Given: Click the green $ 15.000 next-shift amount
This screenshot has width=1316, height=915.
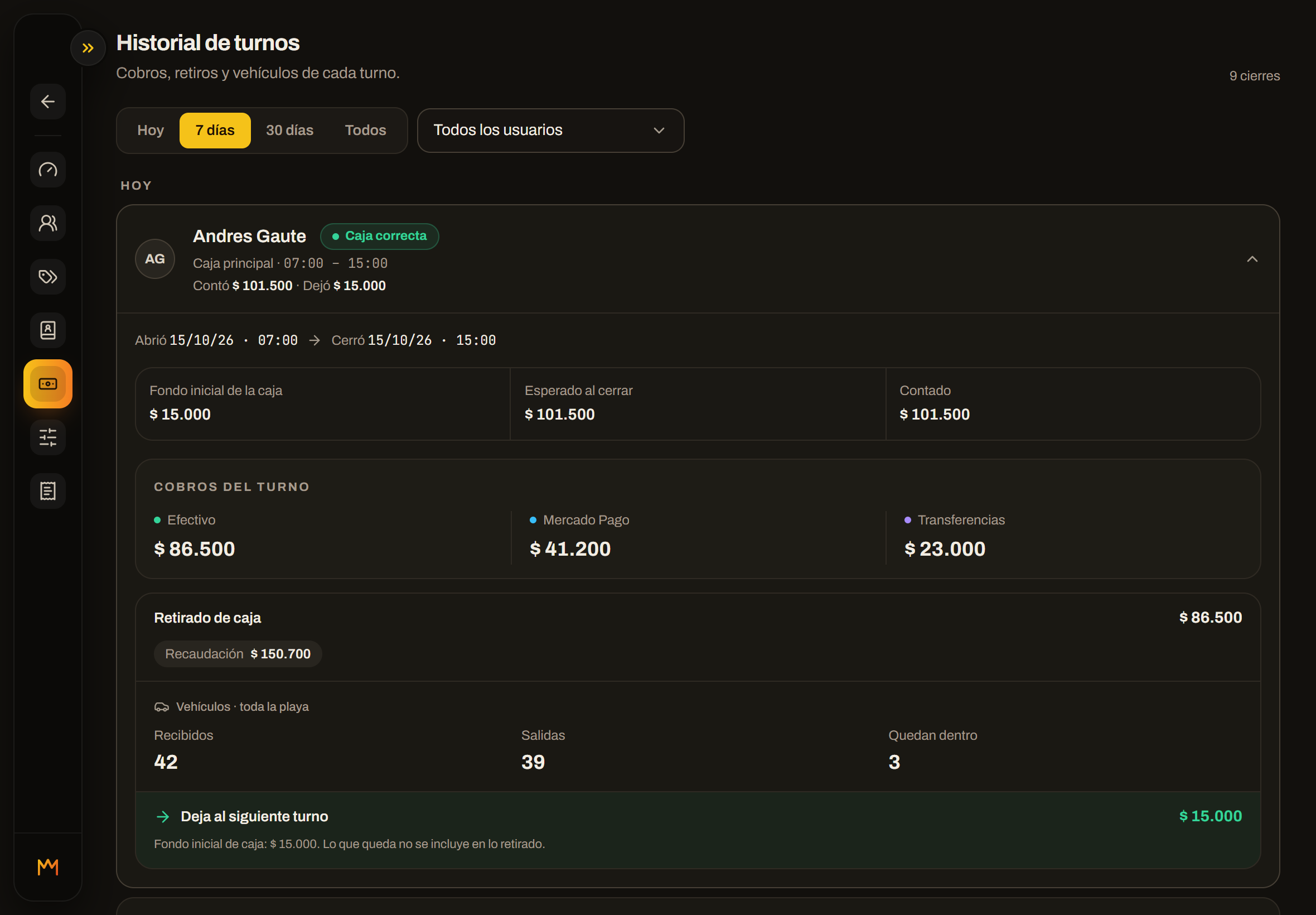Looking at the screenshot, I should 1210,816.
